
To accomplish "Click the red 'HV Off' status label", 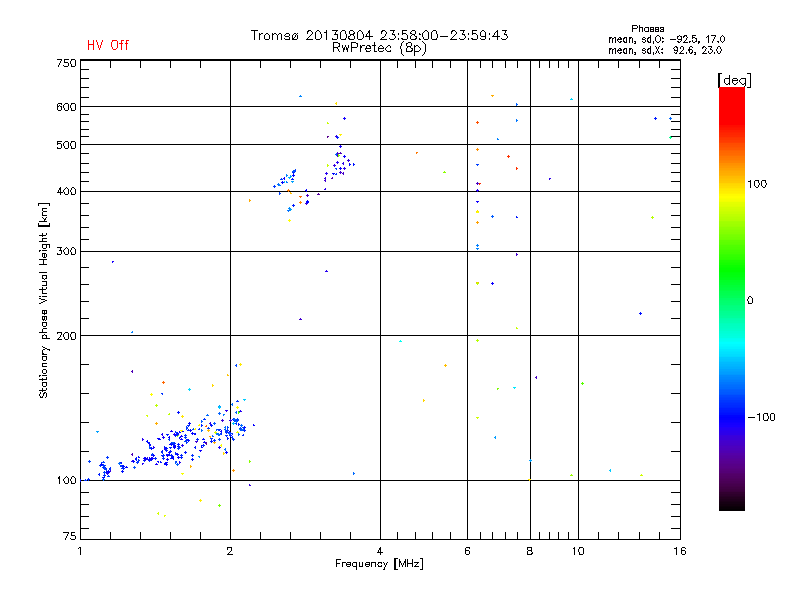I will [x=107, y=45].
